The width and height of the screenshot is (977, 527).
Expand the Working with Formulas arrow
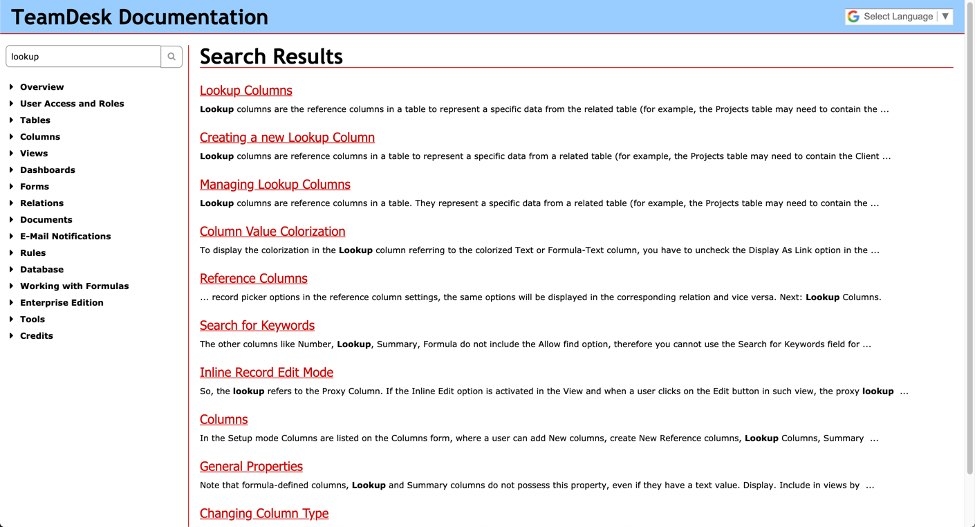click(x=11, y=286)
